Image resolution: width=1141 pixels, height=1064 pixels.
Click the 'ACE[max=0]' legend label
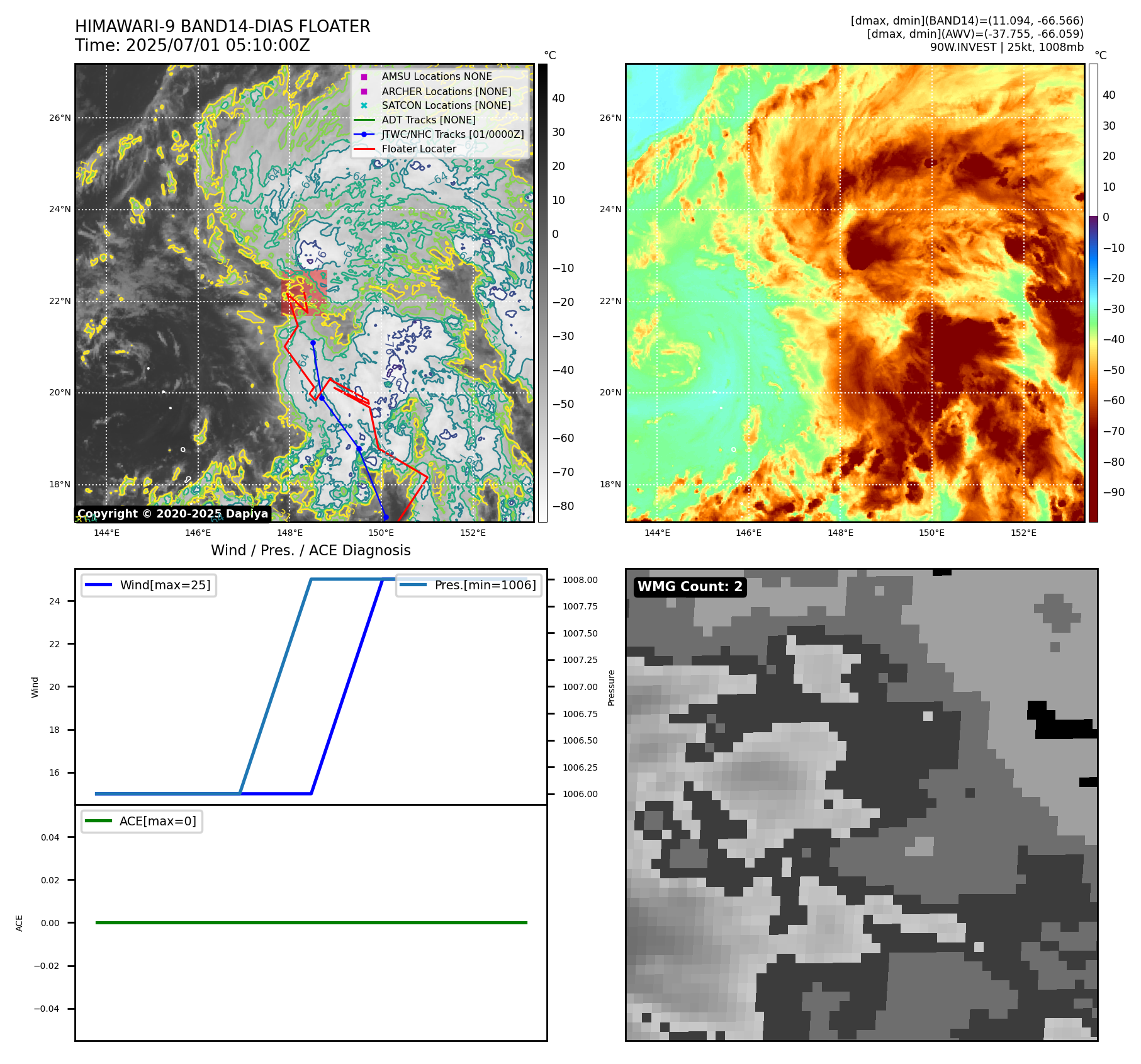pyautogui.click(x=158, y=821)
